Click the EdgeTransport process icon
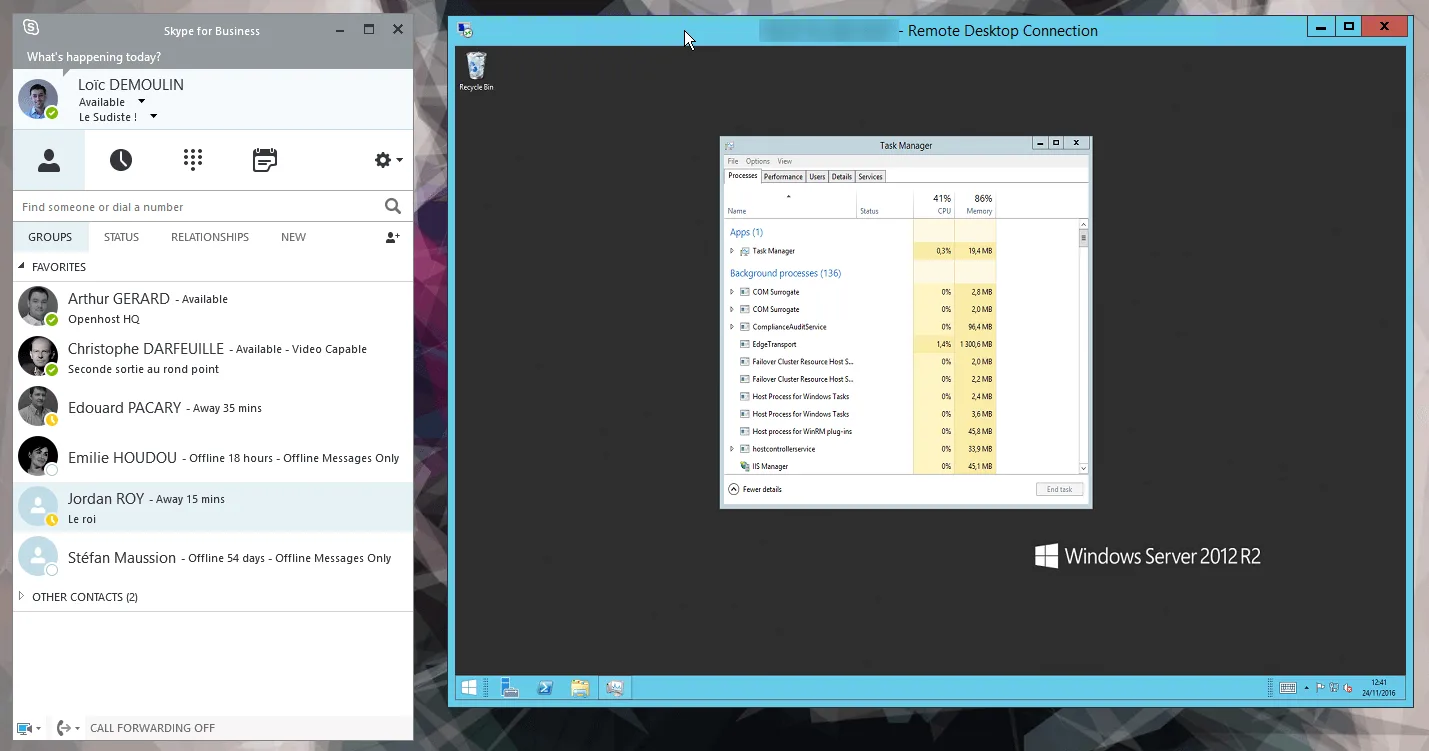The width and height of the screenshot is (1429, 751). coord(744,344)
